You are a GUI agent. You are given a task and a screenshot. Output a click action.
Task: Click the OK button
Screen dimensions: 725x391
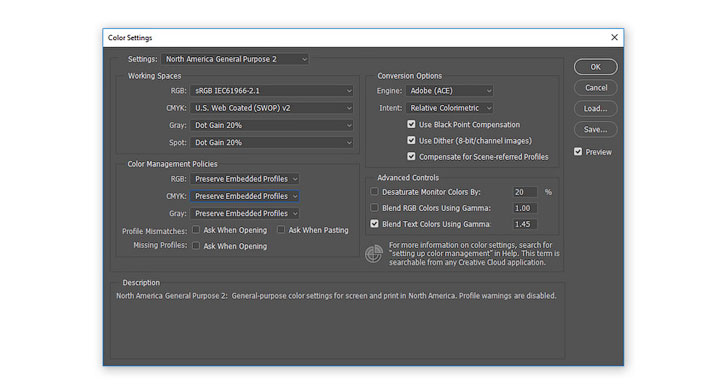[596, 67]
